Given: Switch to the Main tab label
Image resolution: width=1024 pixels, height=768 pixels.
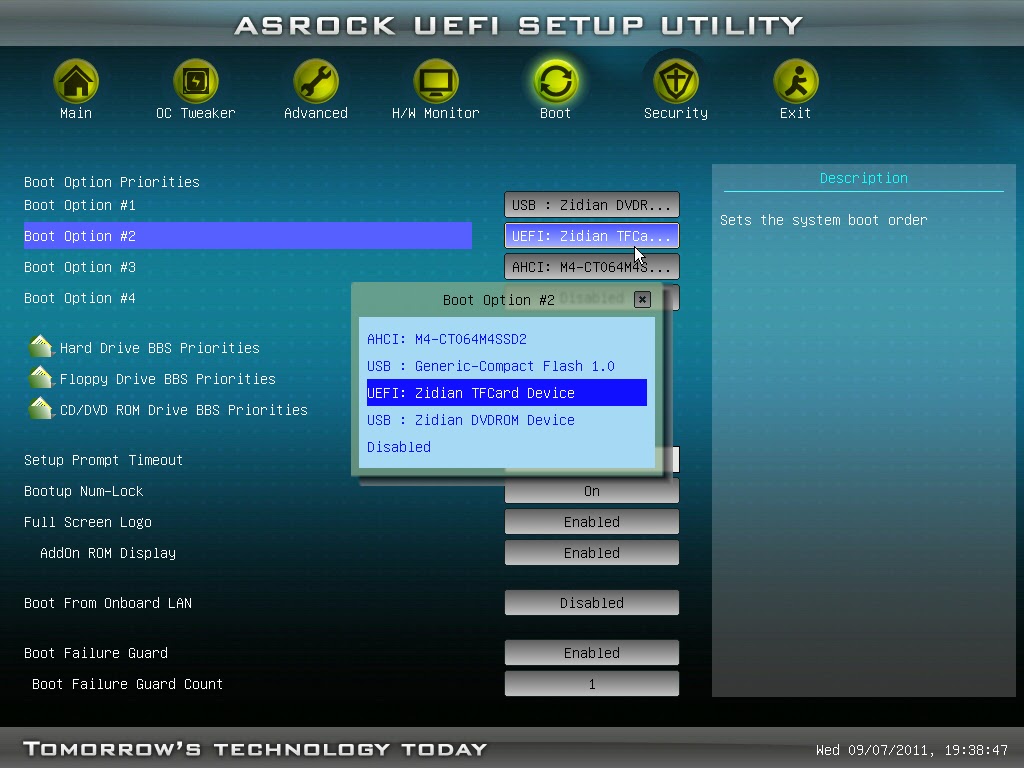Looking at the screenshot, I should (76, 113).
